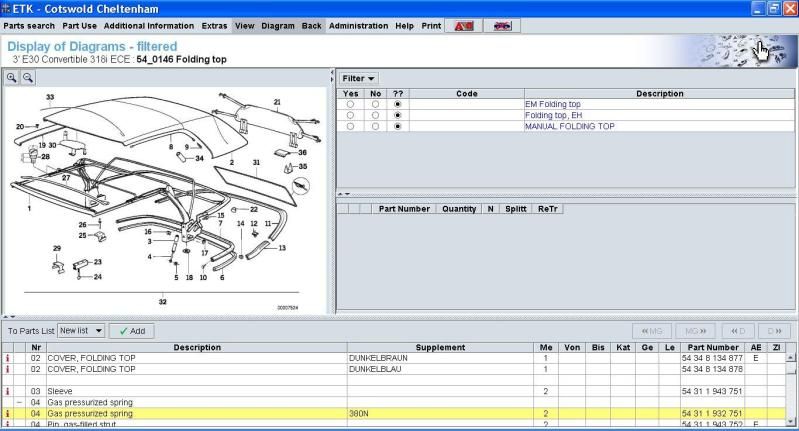Open the View menu
The image size is (799, 431).
click(245, 25)
